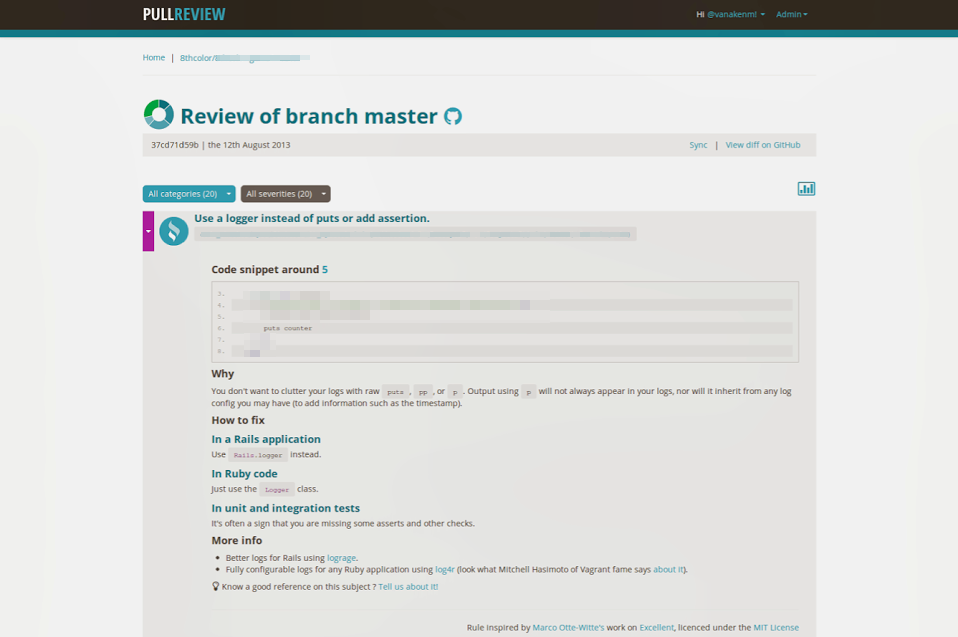
Task: Open the GitHub octocat icon beside title
Action: (x=453, y=116)
